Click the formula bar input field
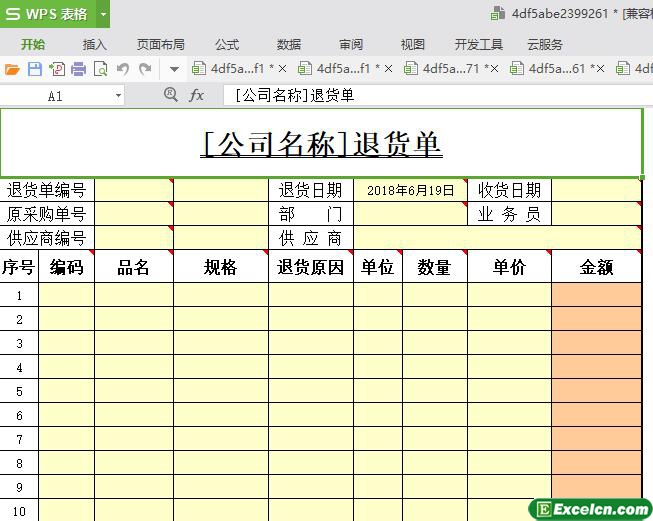The height and width of the screenshot is (521, 653). tap(430, 95)
